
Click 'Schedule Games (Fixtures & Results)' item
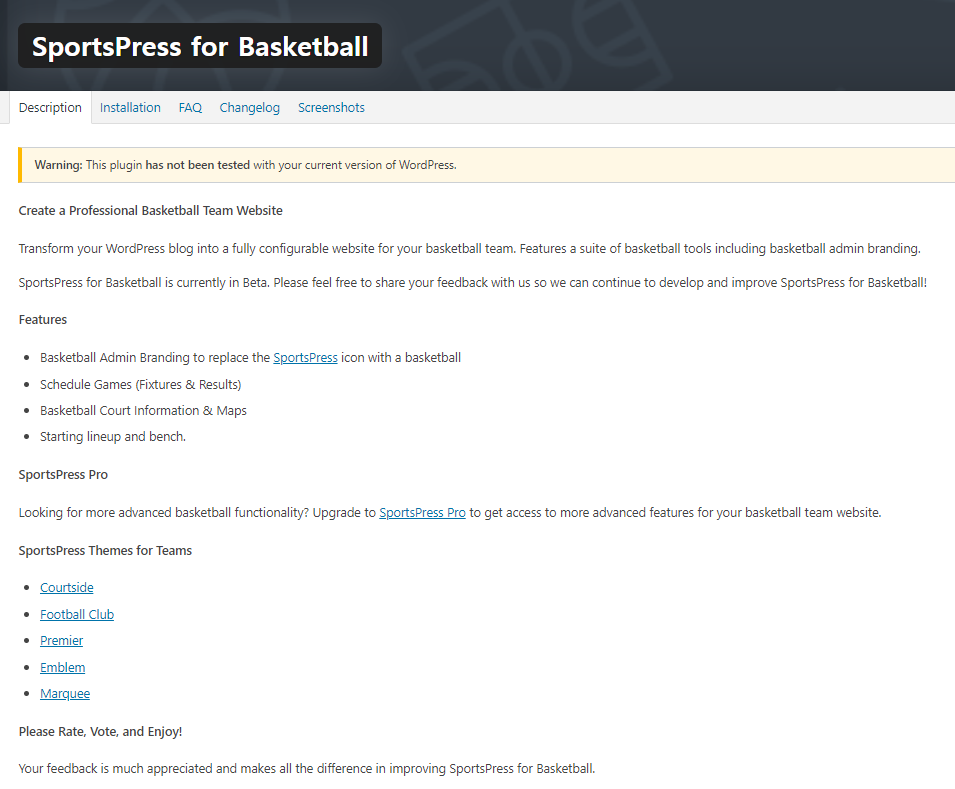pos(141,385)
